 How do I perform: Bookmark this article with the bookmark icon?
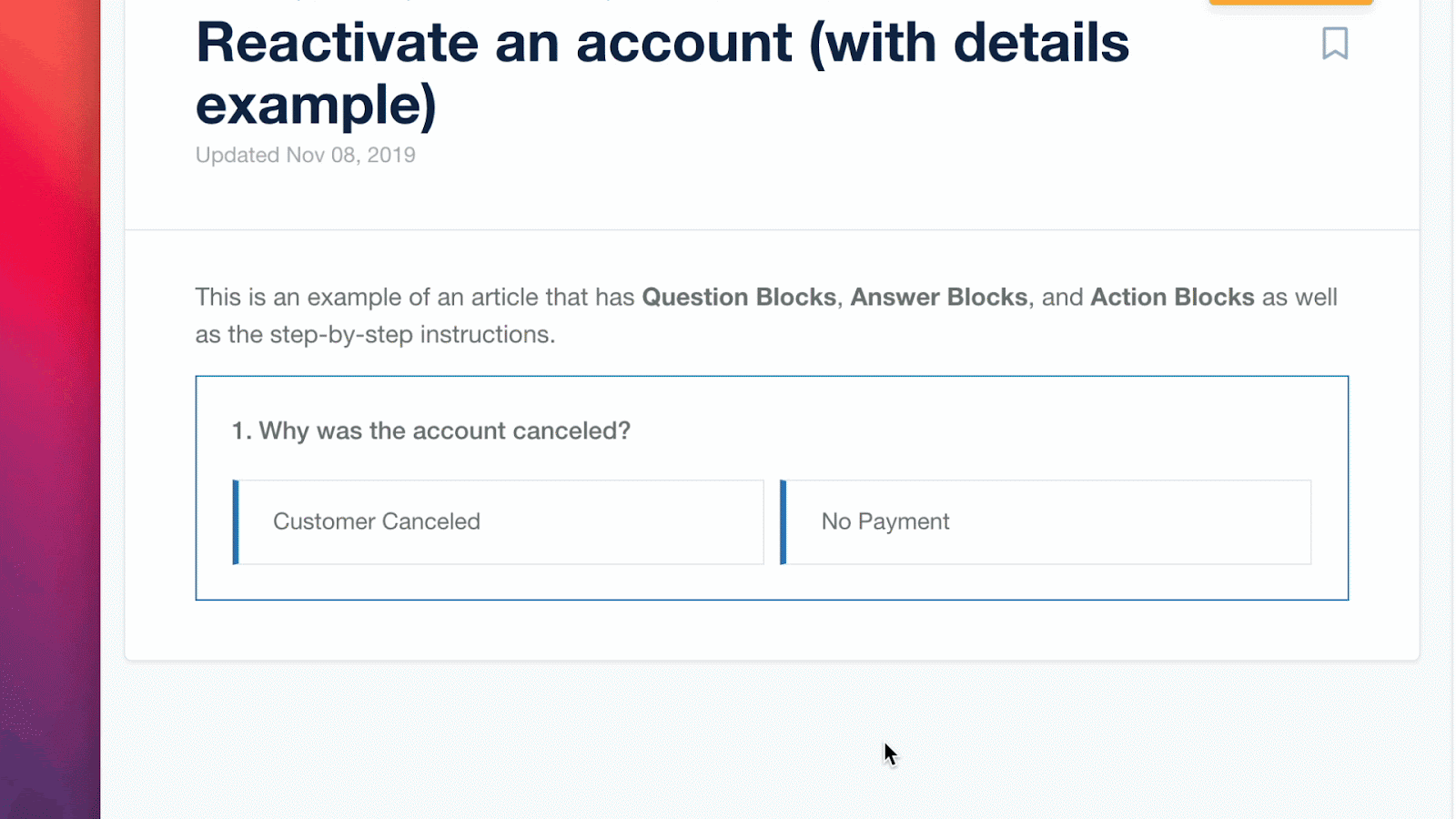[1334, 43]
